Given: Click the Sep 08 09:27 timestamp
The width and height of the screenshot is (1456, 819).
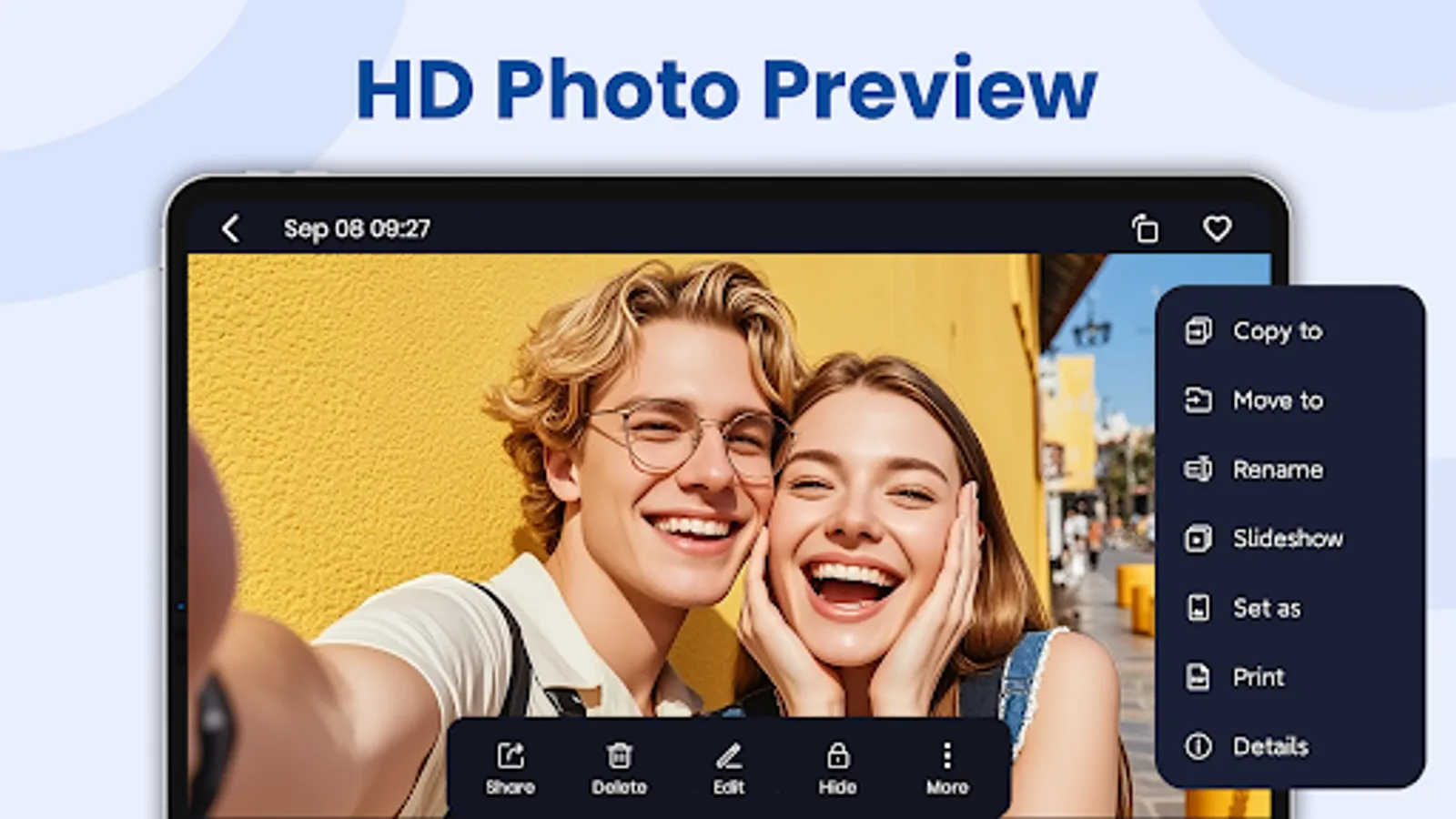Looking at the screenshot, I should coord(357,229).
